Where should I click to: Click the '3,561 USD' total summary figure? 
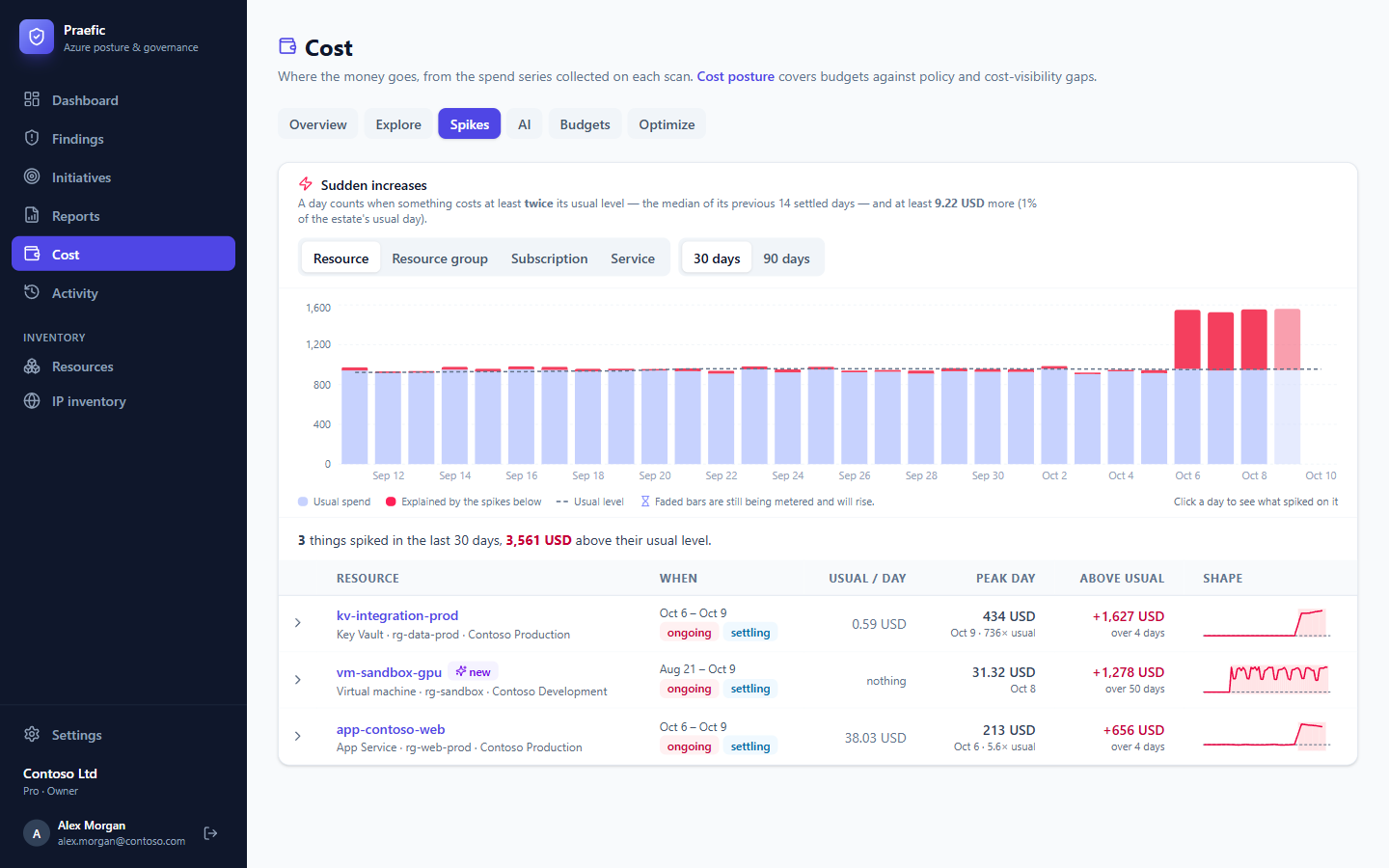(x=538, y=540)
